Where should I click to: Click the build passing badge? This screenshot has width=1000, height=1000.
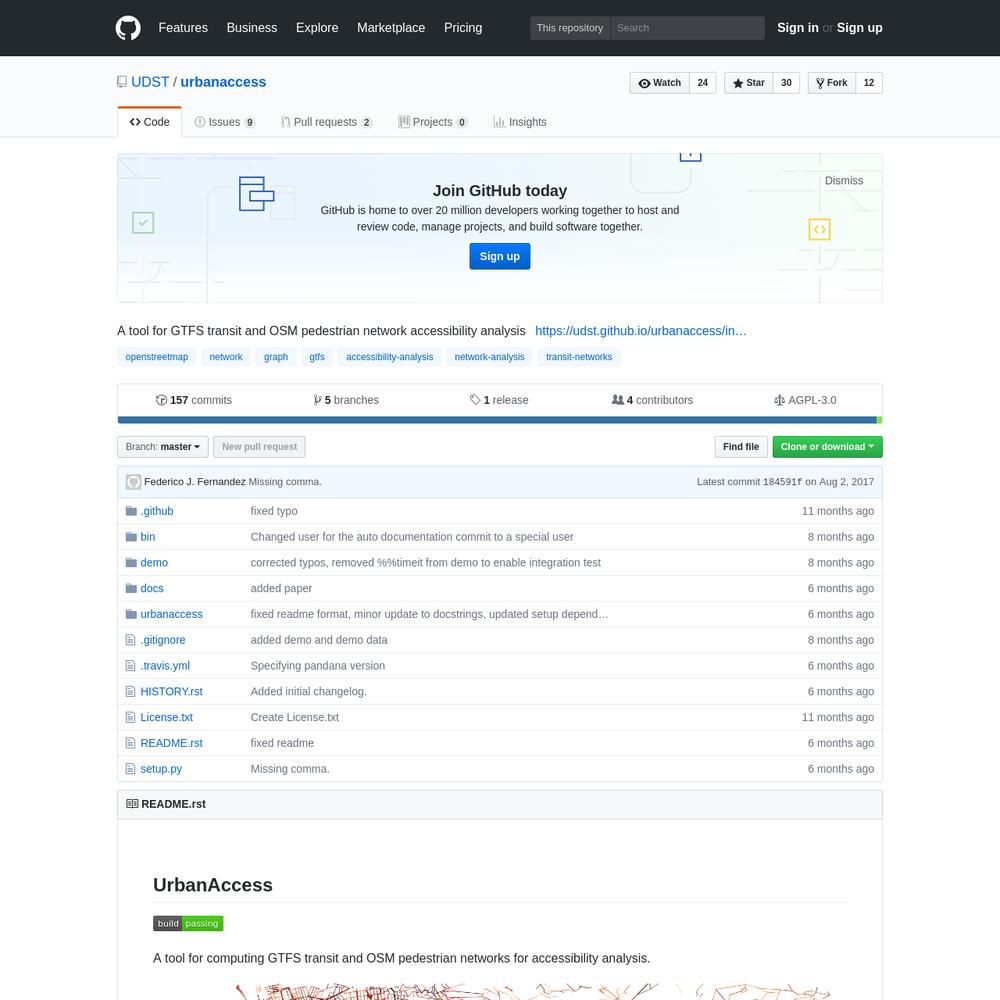[x=188, y=923]
